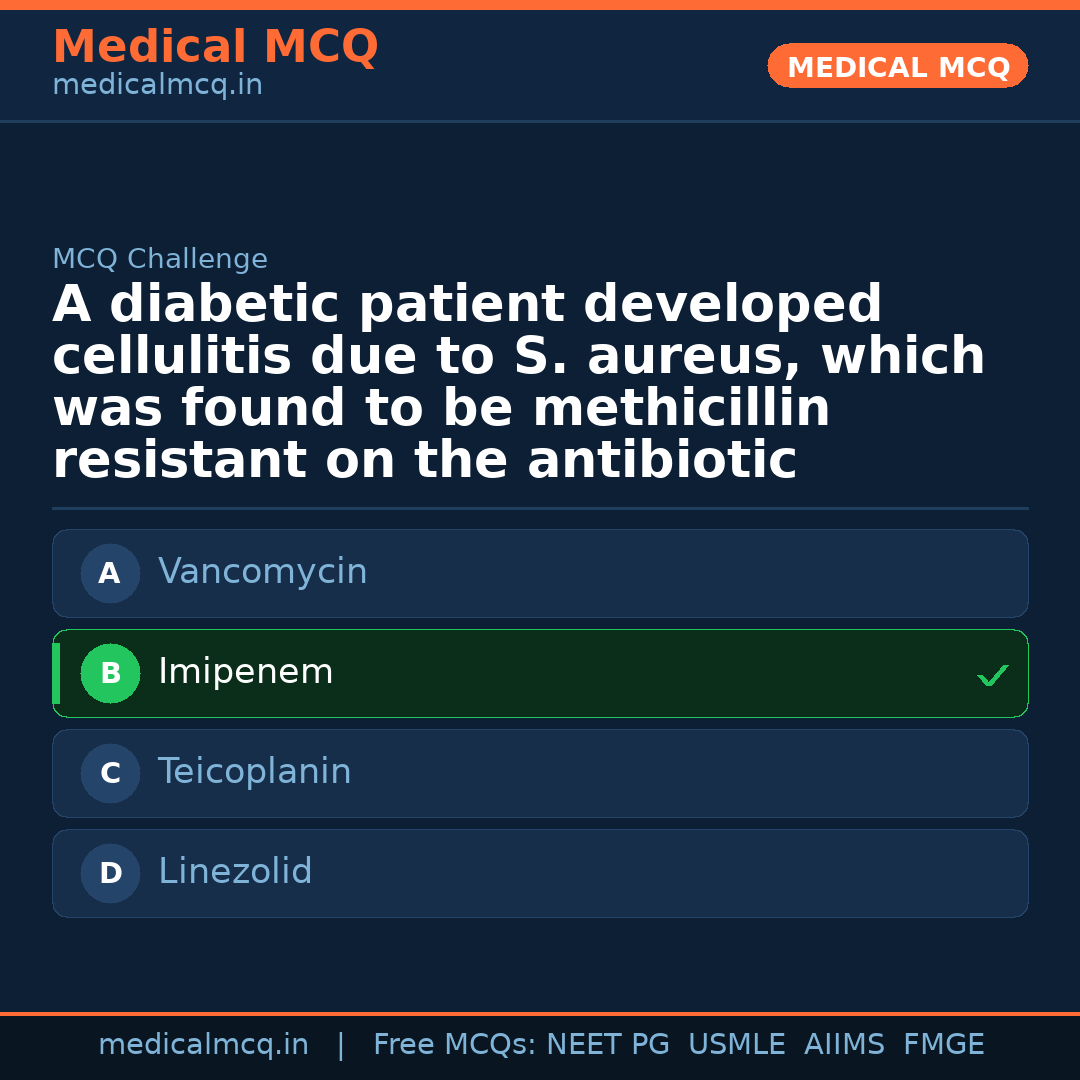1080x1080 pixels.
Task: Click the letter A option badge
Action: [110, 574]
